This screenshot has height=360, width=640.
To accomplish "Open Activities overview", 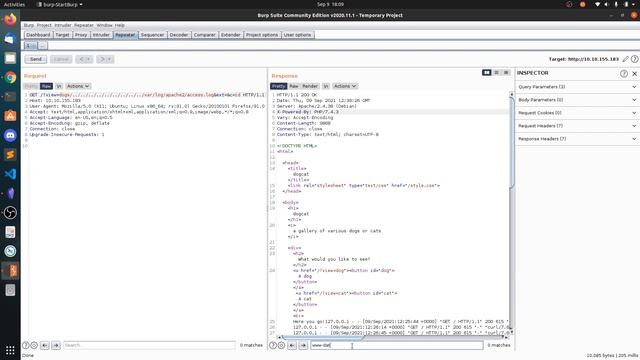I will (x=14, y=4).
